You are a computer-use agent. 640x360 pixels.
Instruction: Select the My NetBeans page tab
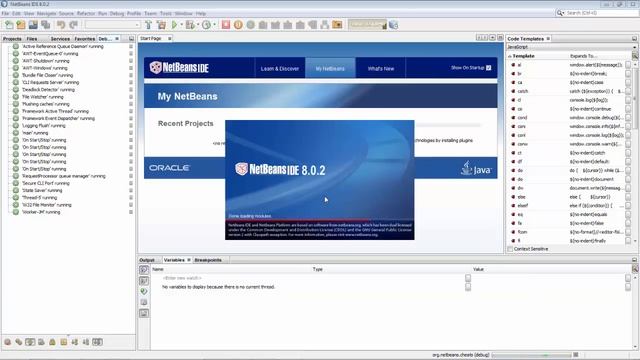(x=330, y=69)
